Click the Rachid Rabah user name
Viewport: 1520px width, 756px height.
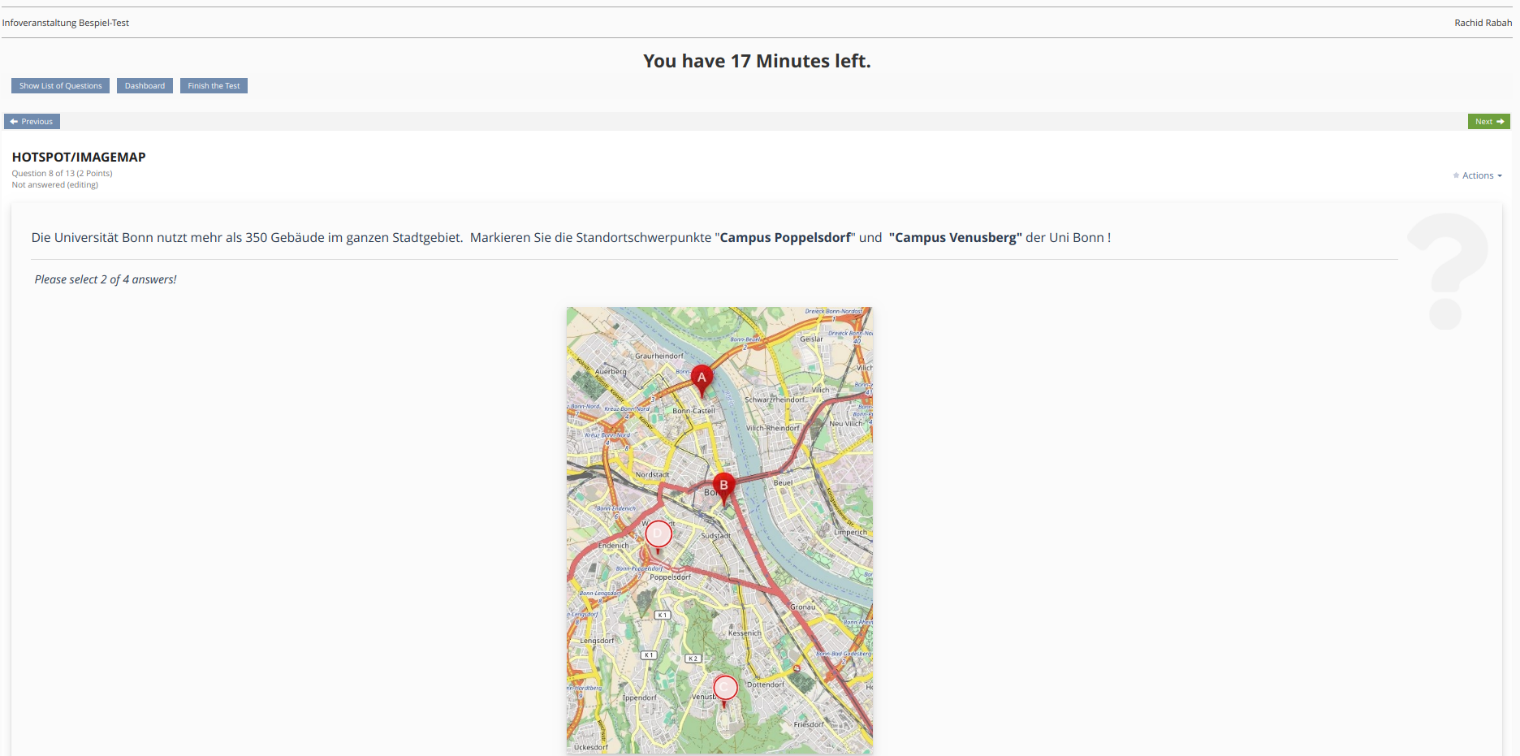1483,23
